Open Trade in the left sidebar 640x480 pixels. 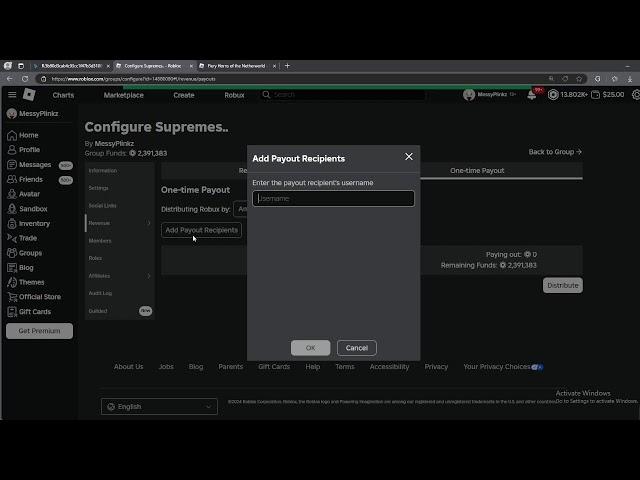(22, 238)
